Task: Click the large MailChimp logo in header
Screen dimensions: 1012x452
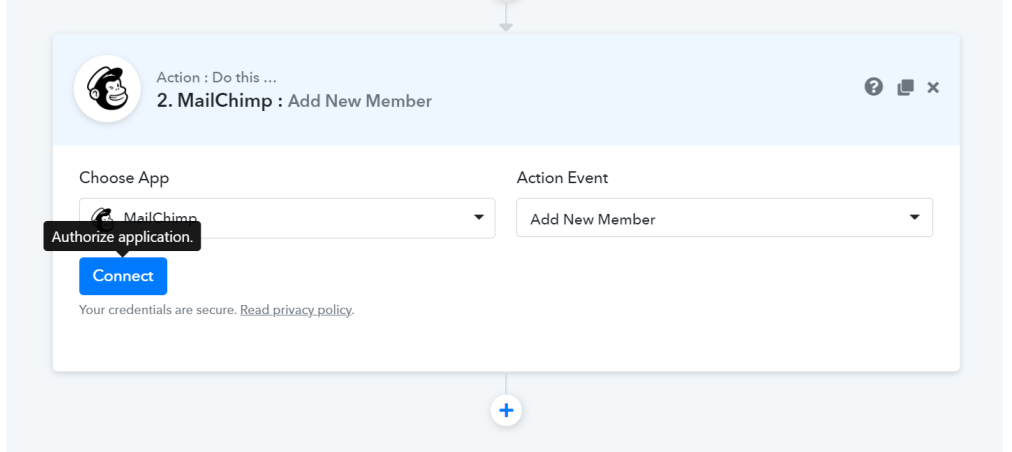Action: point(107,89)
